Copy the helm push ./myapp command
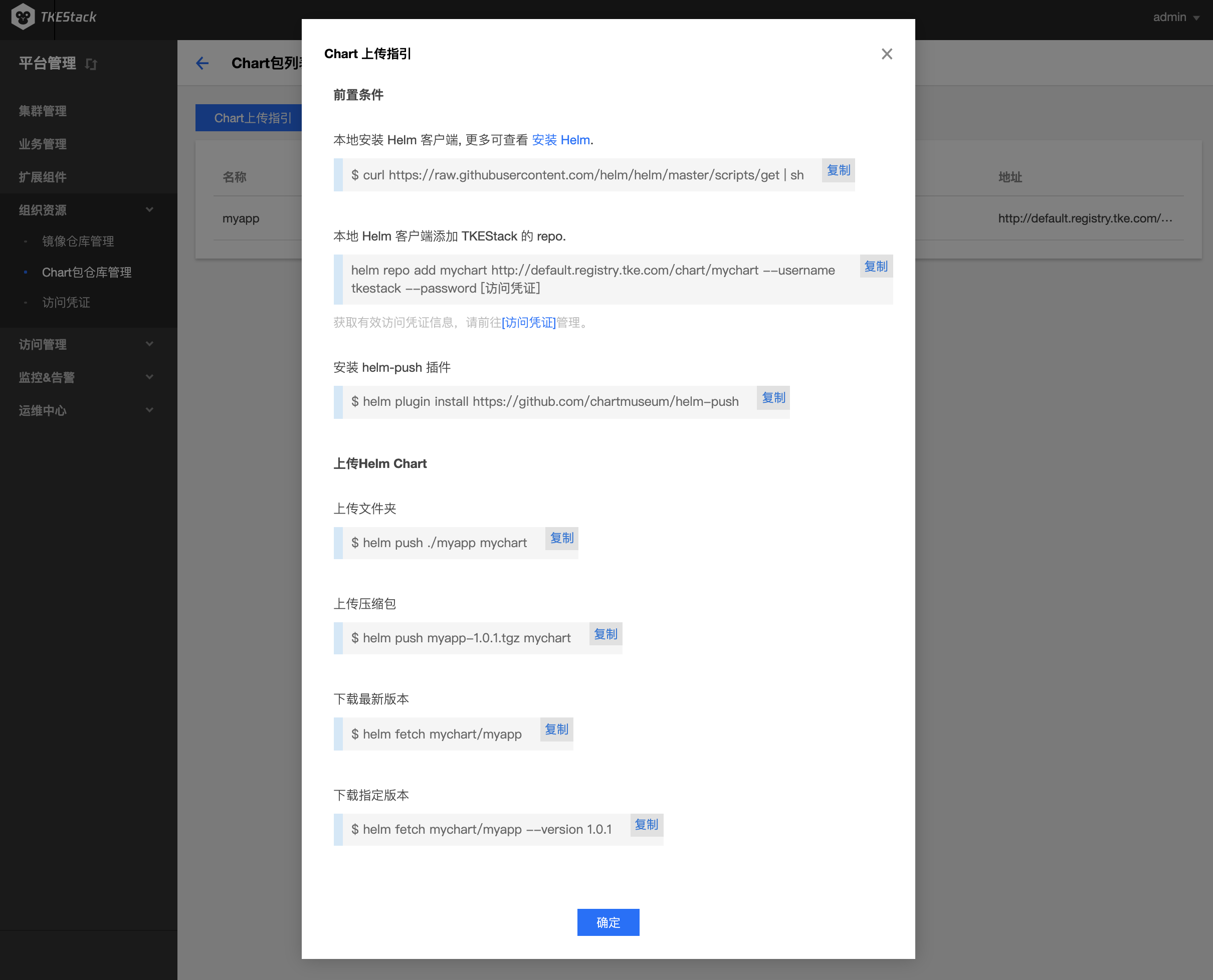 561,539
